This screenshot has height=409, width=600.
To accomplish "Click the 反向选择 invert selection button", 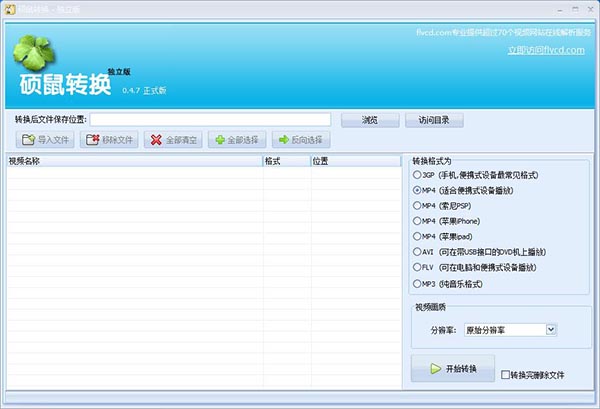I will tap(301, 140).
